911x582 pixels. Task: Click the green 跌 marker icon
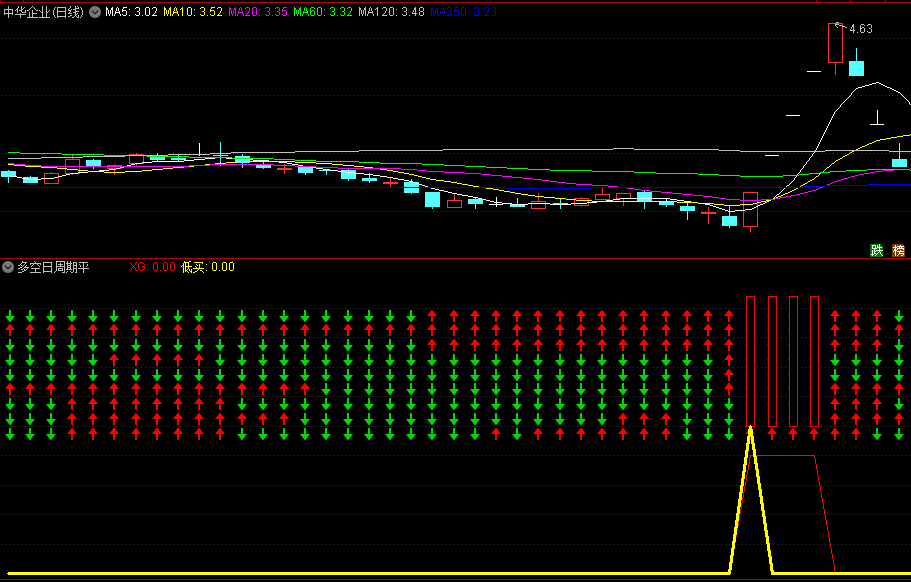click(877, 250)
